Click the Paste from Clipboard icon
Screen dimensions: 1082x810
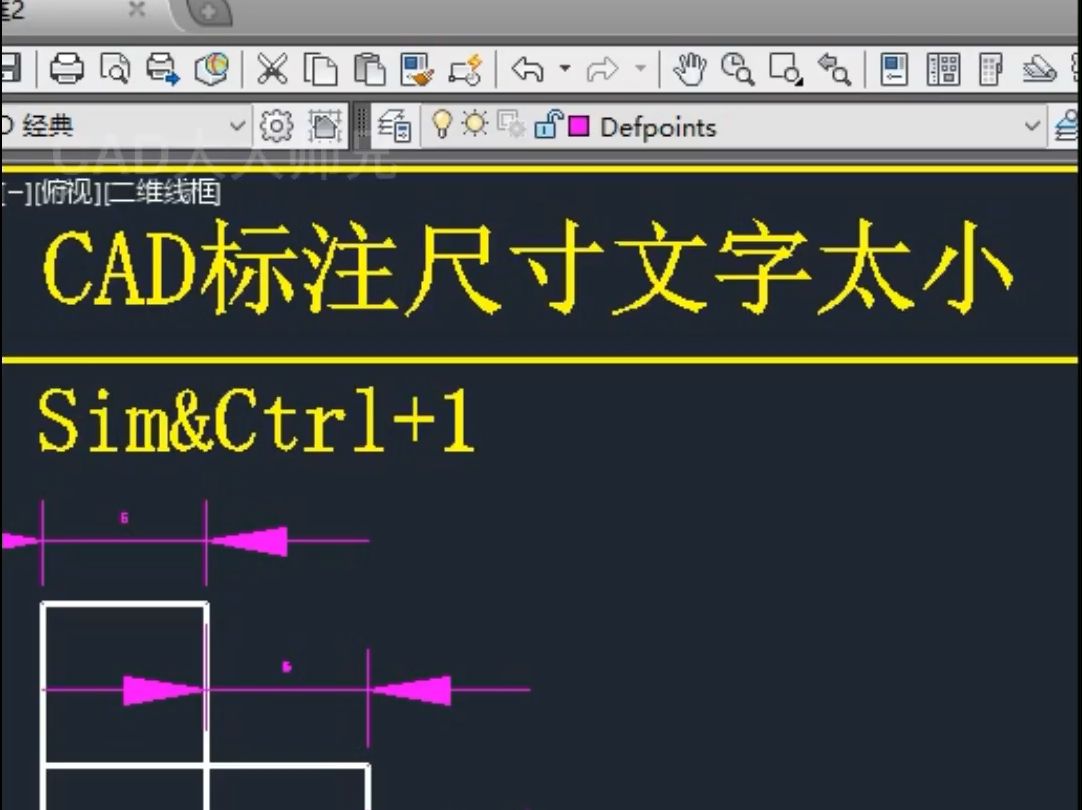371,69
